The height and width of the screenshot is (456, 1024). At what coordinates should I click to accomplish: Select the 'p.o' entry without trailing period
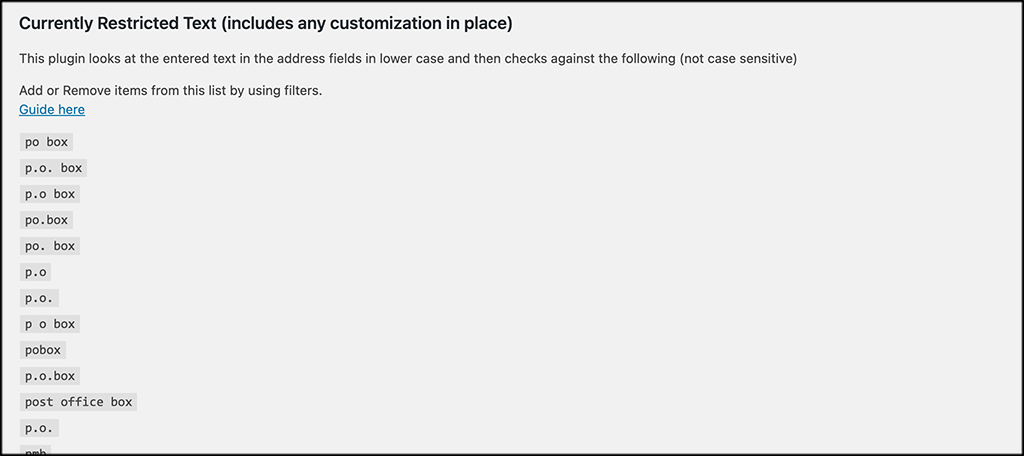tap(35, 272)
